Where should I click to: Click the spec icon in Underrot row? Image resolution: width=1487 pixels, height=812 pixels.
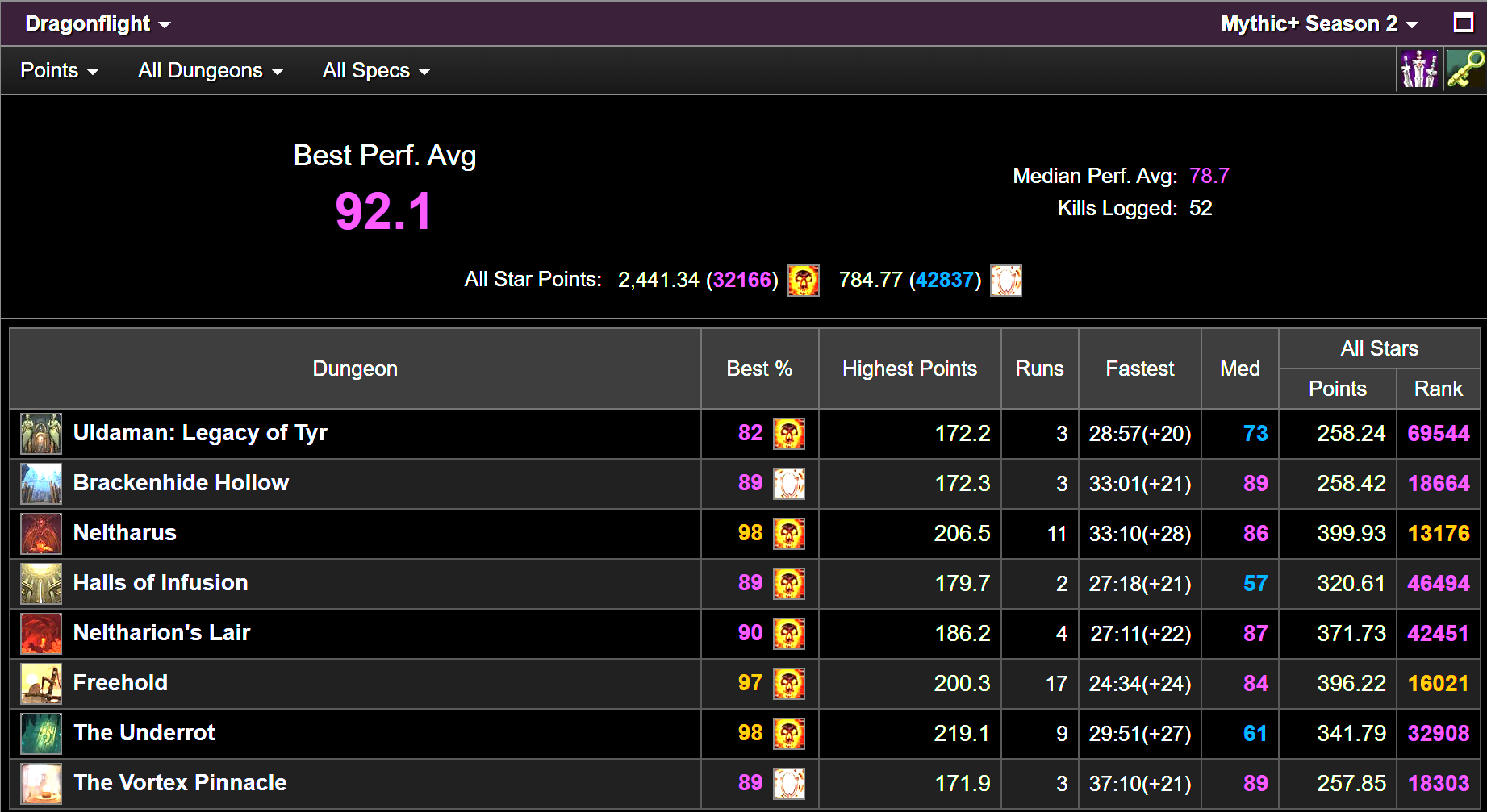789,734
